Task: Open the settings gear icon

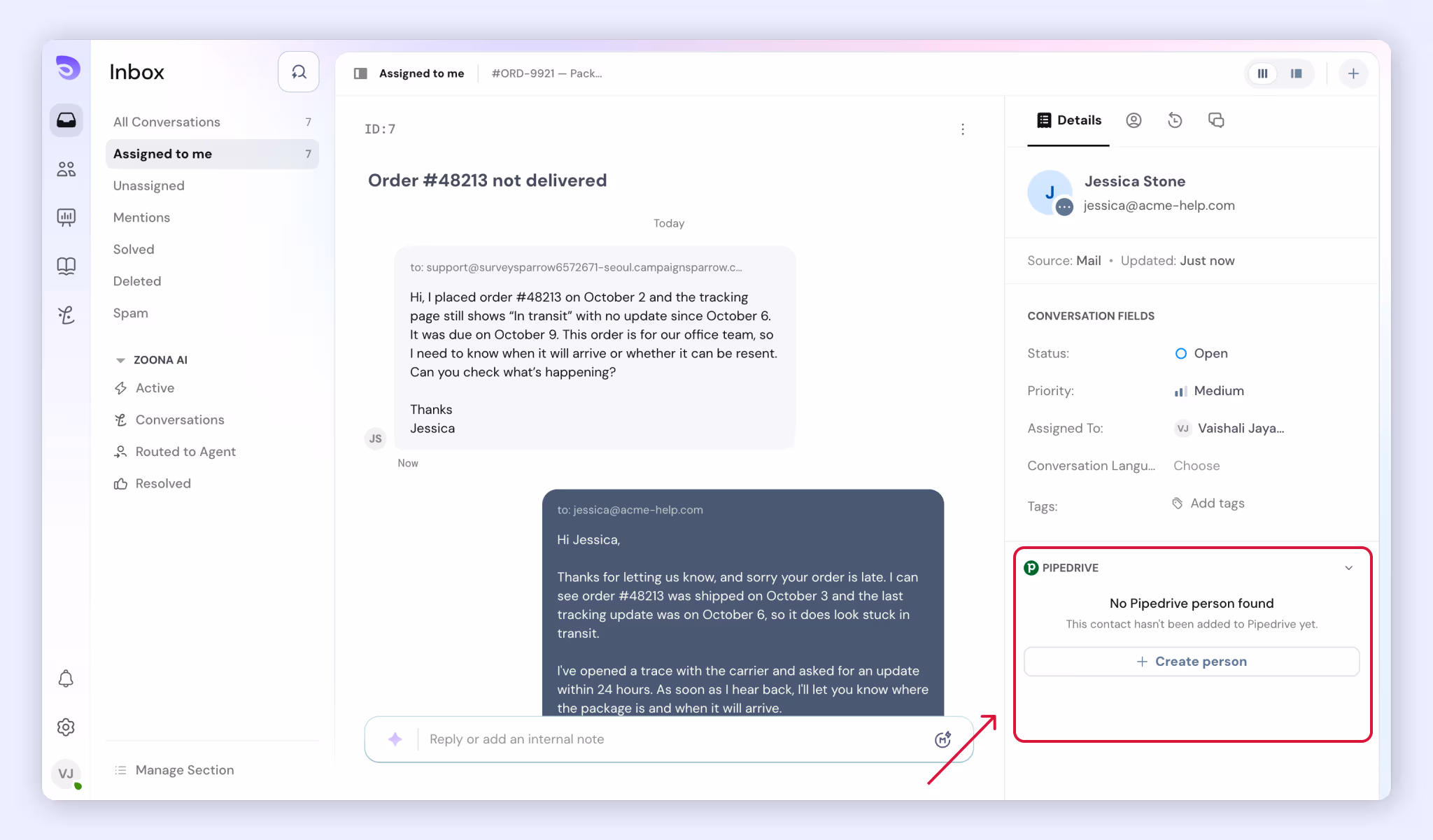Action: click(66, 727)
